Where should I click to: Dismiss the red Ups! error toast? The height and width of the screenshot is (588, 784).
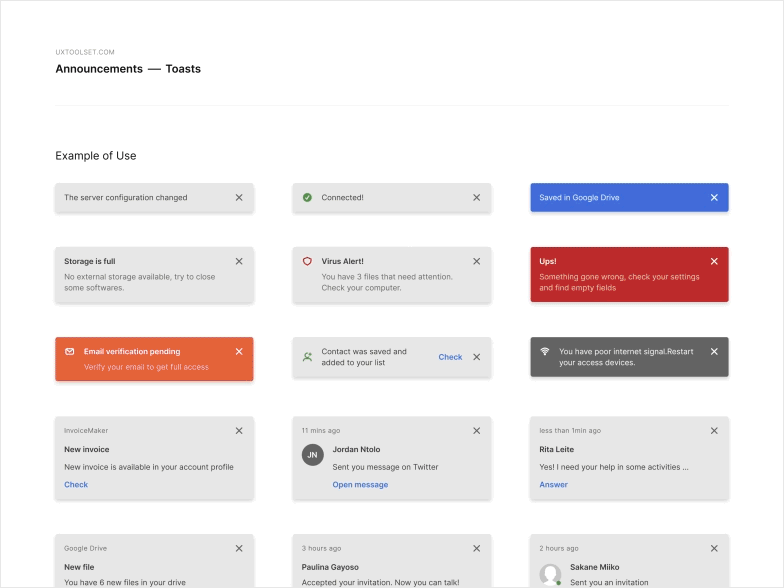point(714,261)
